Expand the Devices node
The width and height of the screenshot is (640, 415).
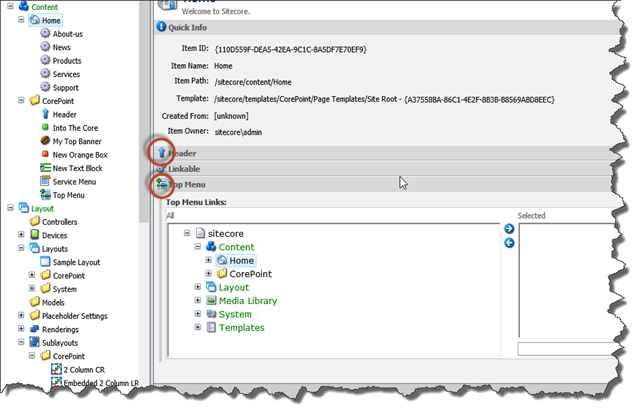(21, 235)
